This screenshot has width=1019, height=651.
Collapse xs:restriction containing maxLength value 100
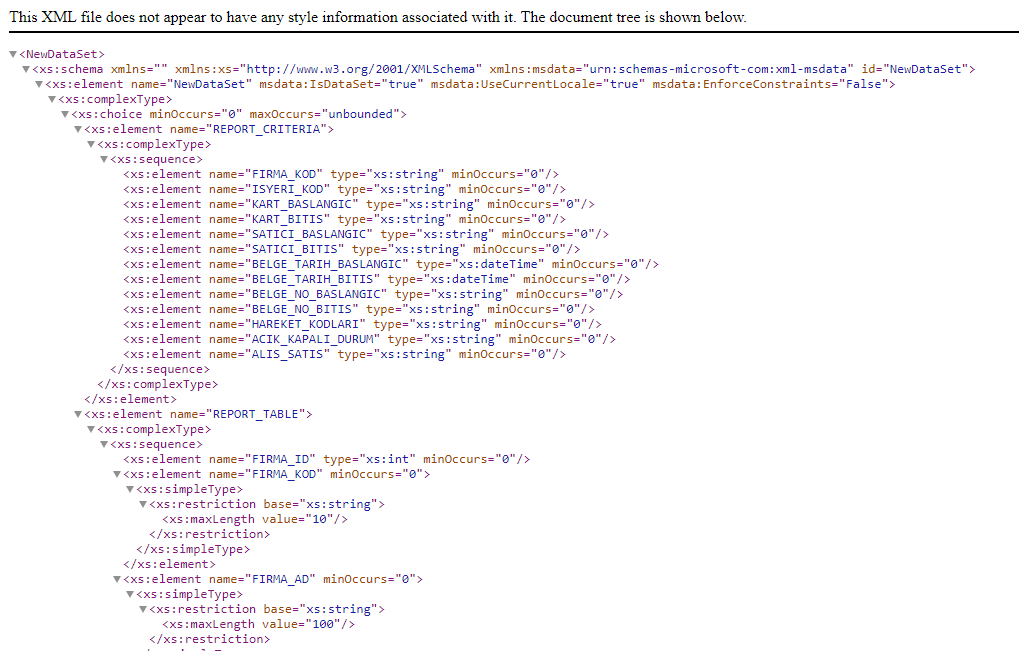pyautogui.click(x=143, y=609)
